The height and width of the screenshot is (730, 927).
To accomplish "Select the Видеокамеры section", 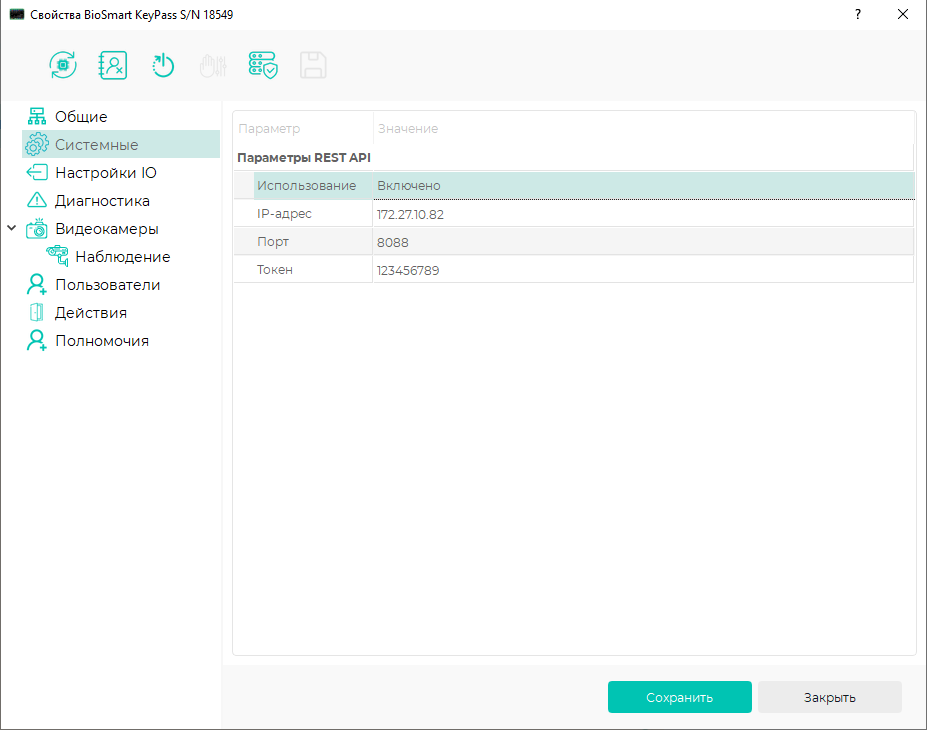I will tap(107, 229).
